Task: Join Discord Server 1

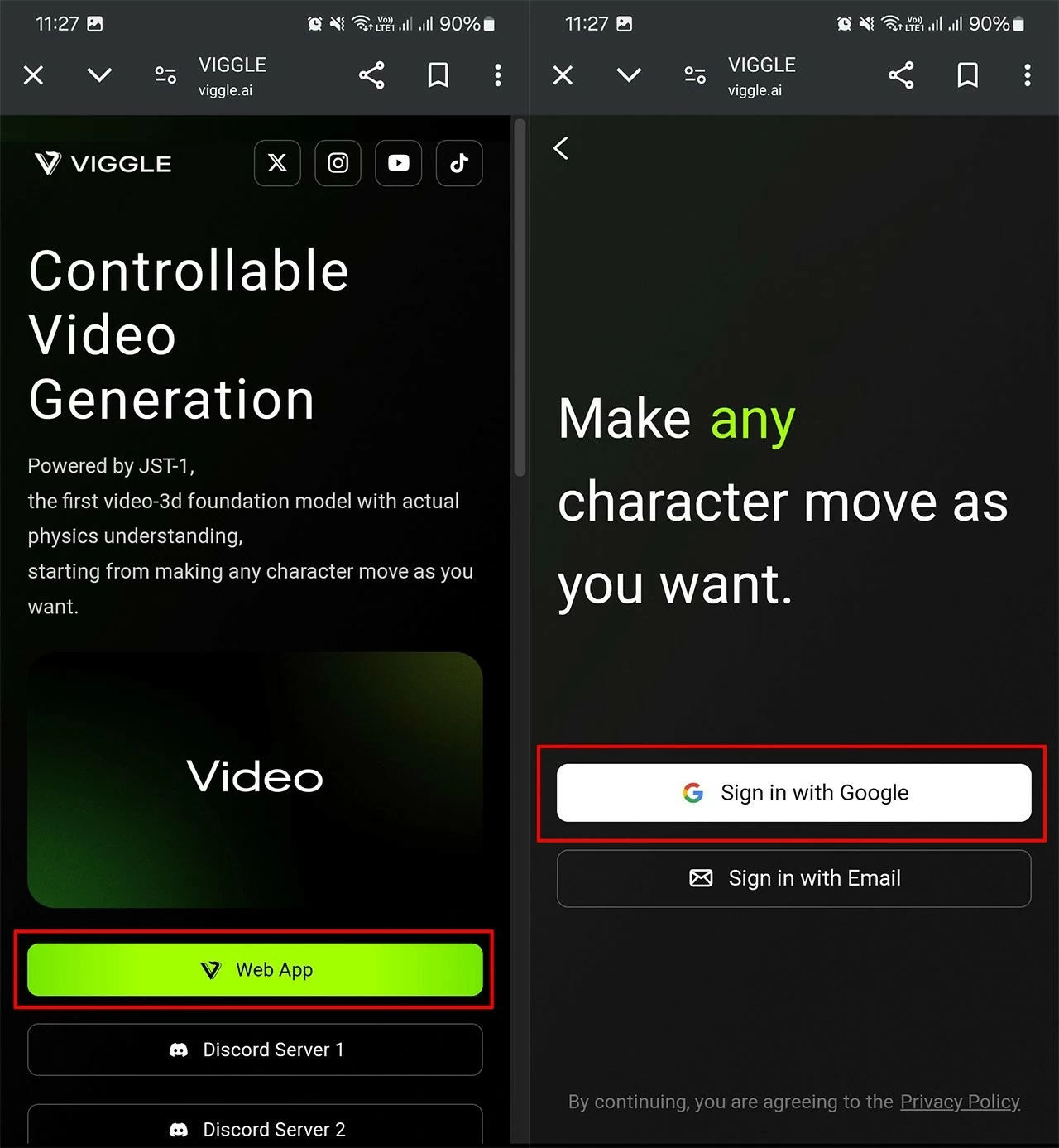Action: coord(255,1050)
